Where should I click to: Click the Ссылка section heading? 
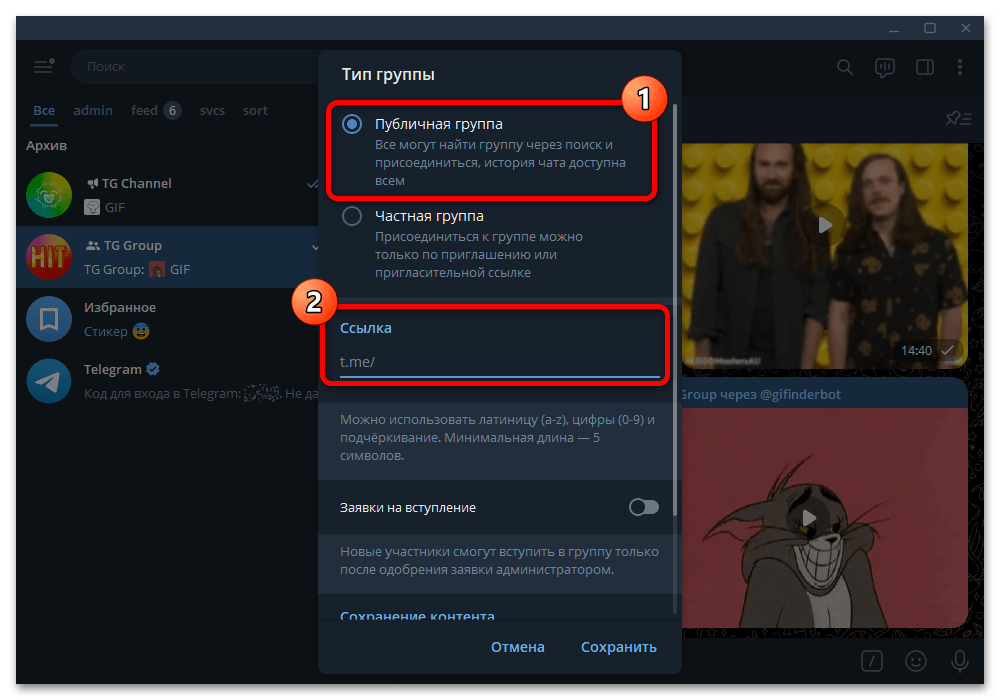(365, 328)
